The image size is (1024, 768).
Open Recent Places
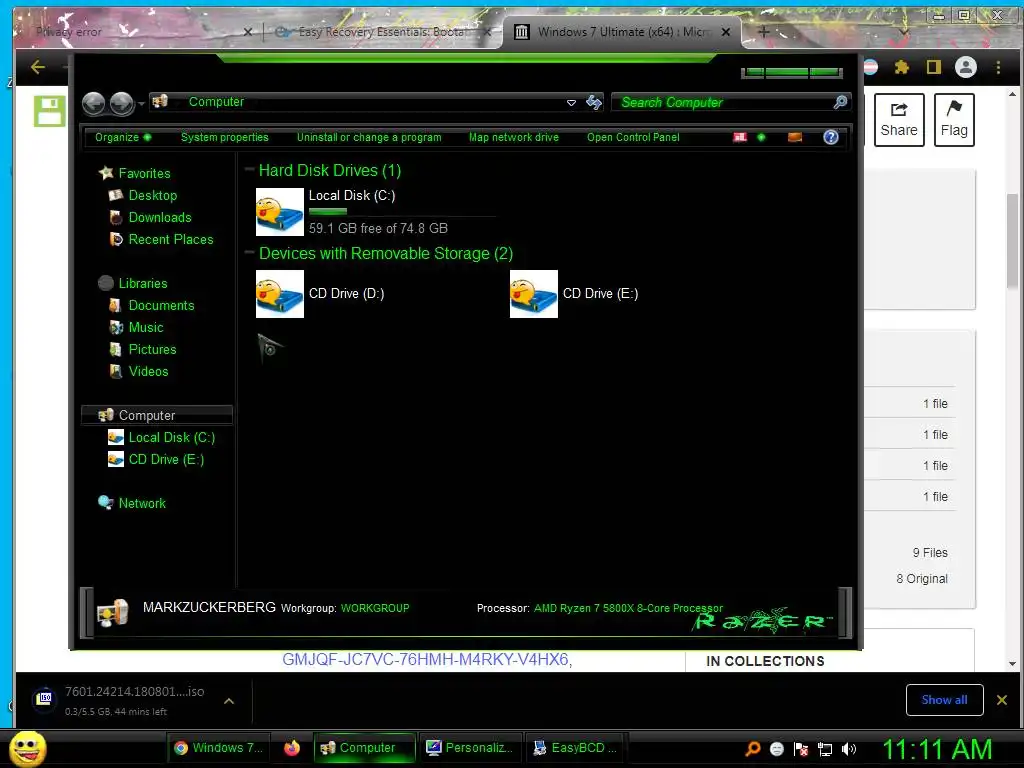point(170,240)
